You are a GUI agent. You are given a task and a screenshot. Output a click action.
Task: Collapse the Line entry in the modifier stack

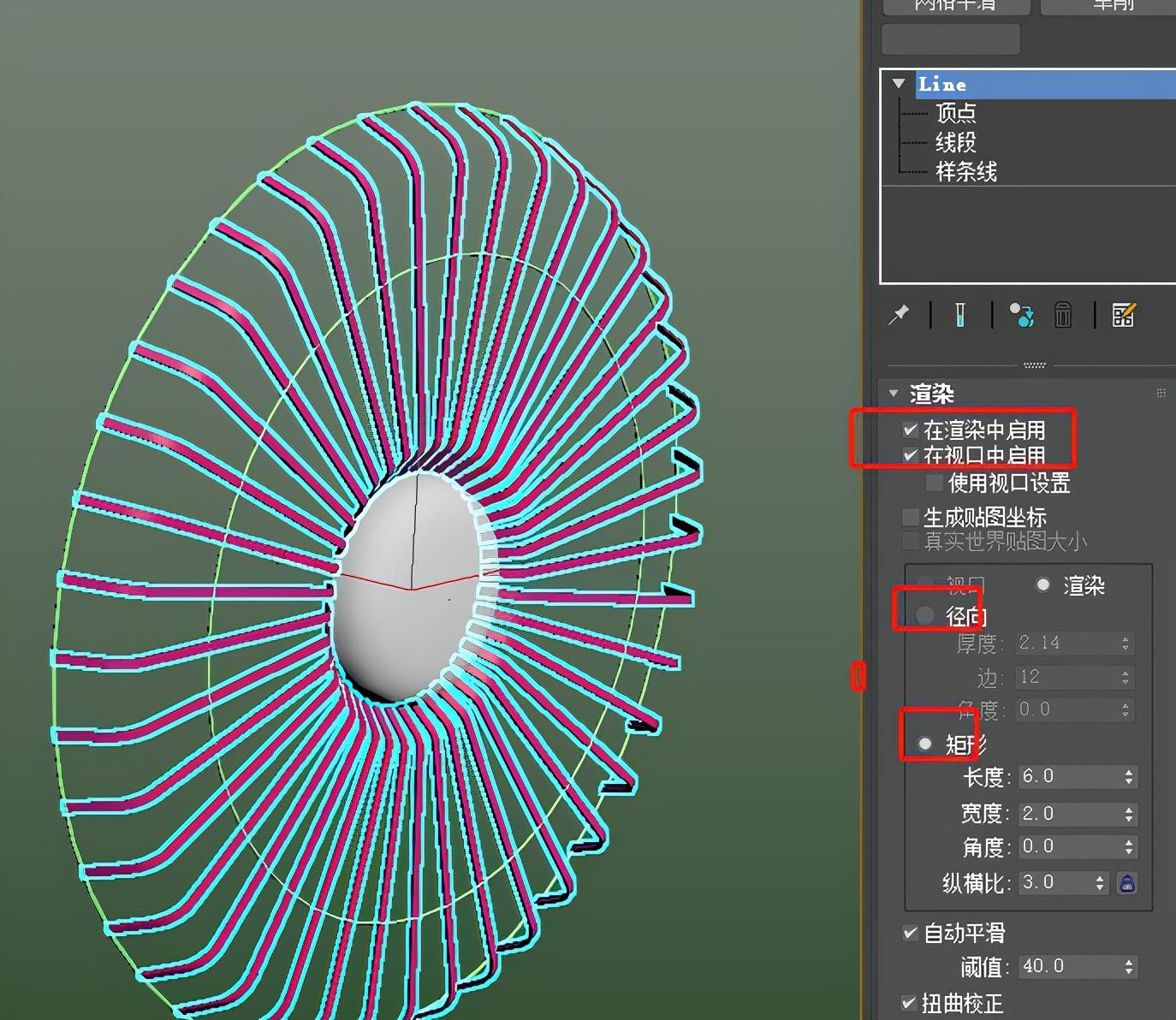(x=899, y=83)
